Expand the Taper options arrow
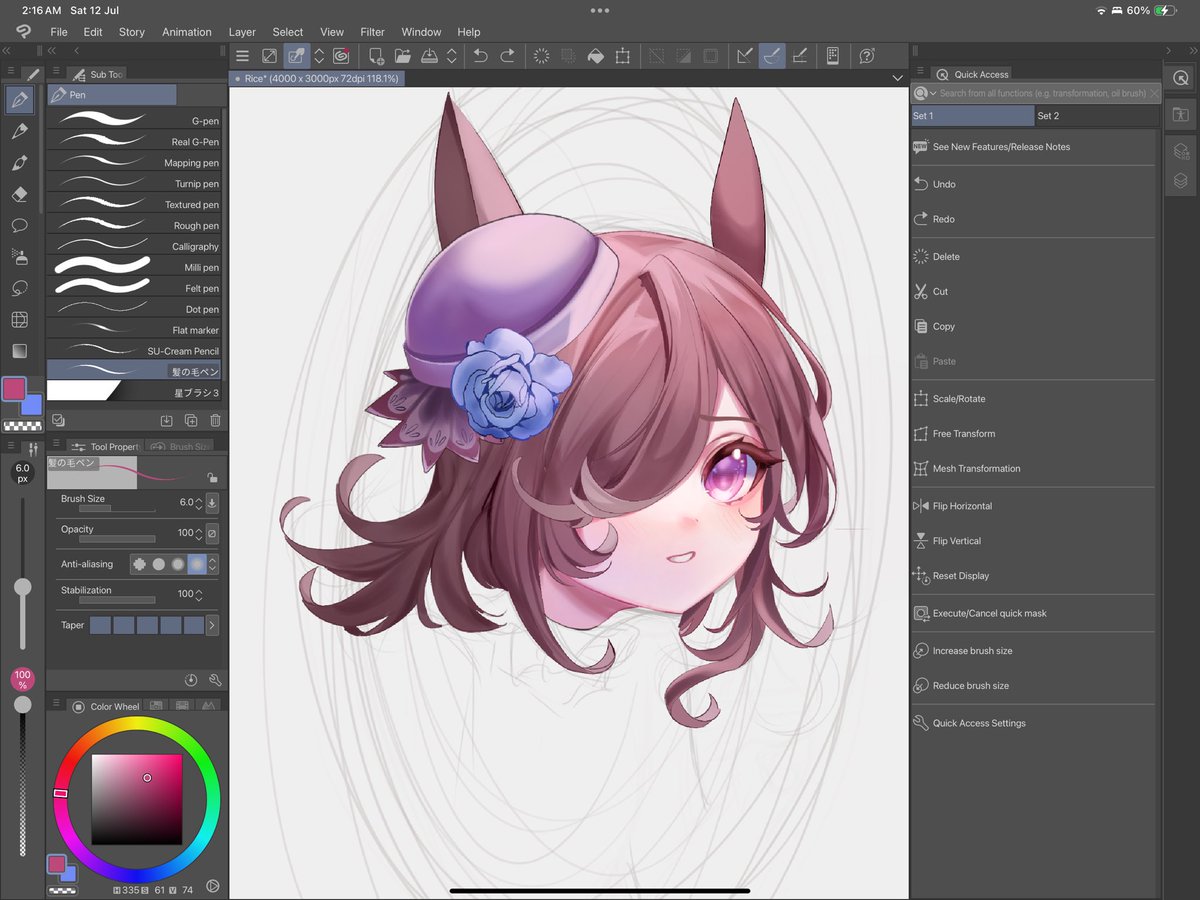 tap(212, 625)
